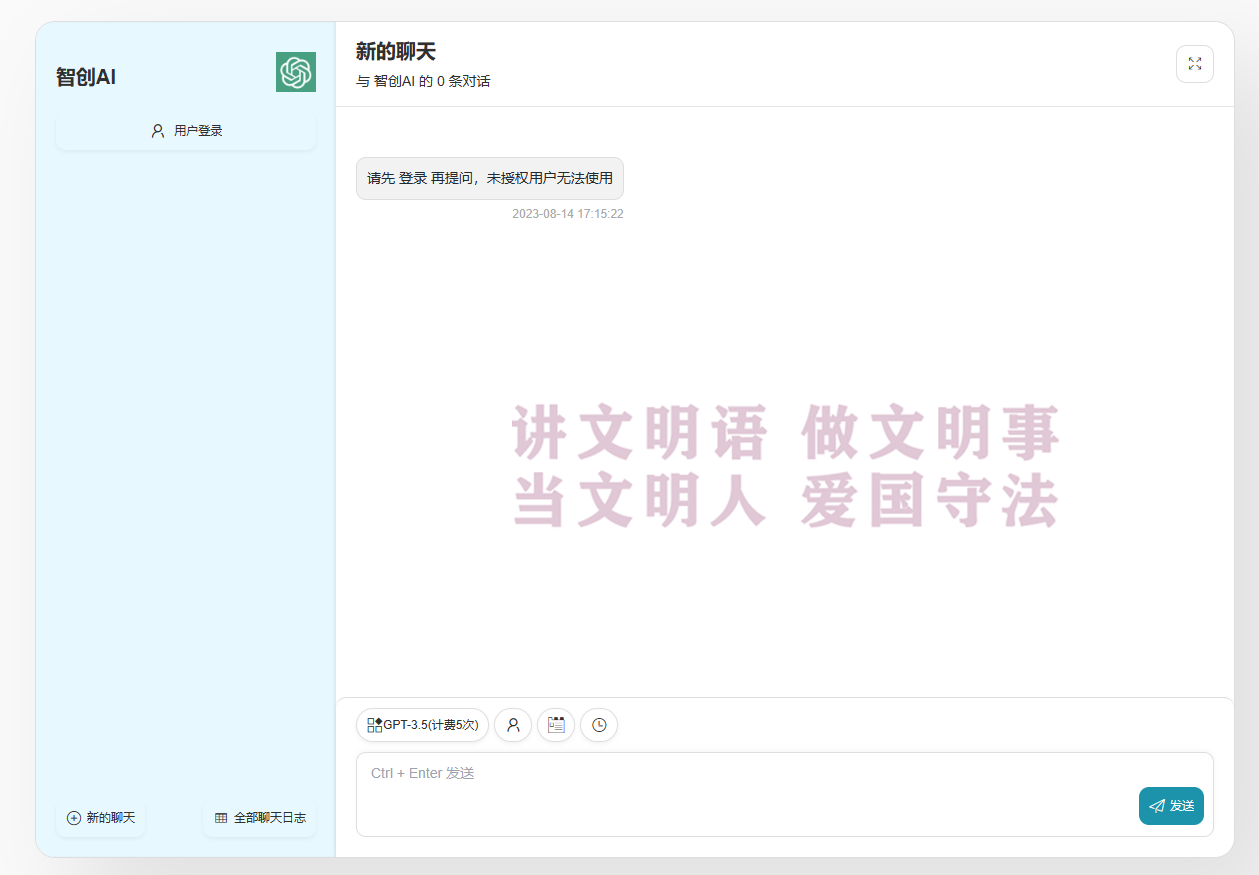The height and width of the screenshot is (875, 1259).
Task: Click the 与 智创AI 的 0 条对话 subtitle
Action: point(423,81)
